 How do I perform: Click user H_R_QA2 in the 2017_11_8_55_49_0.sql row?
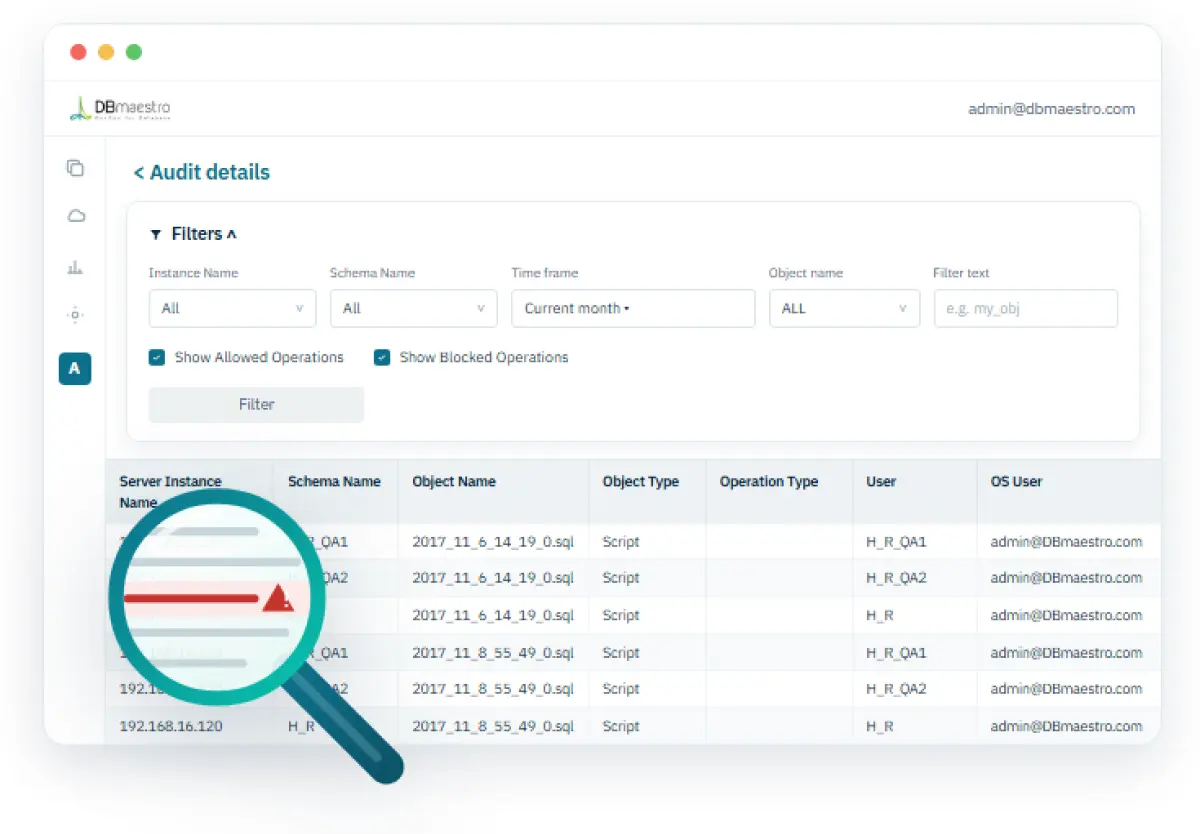(x=896, y=688)
